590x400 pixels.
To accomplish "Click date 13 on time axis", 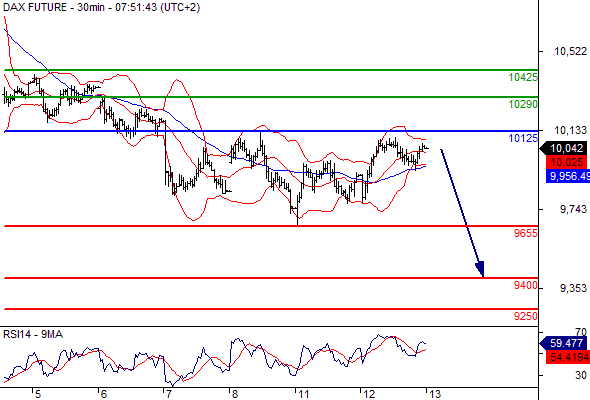I will (435, 394).
